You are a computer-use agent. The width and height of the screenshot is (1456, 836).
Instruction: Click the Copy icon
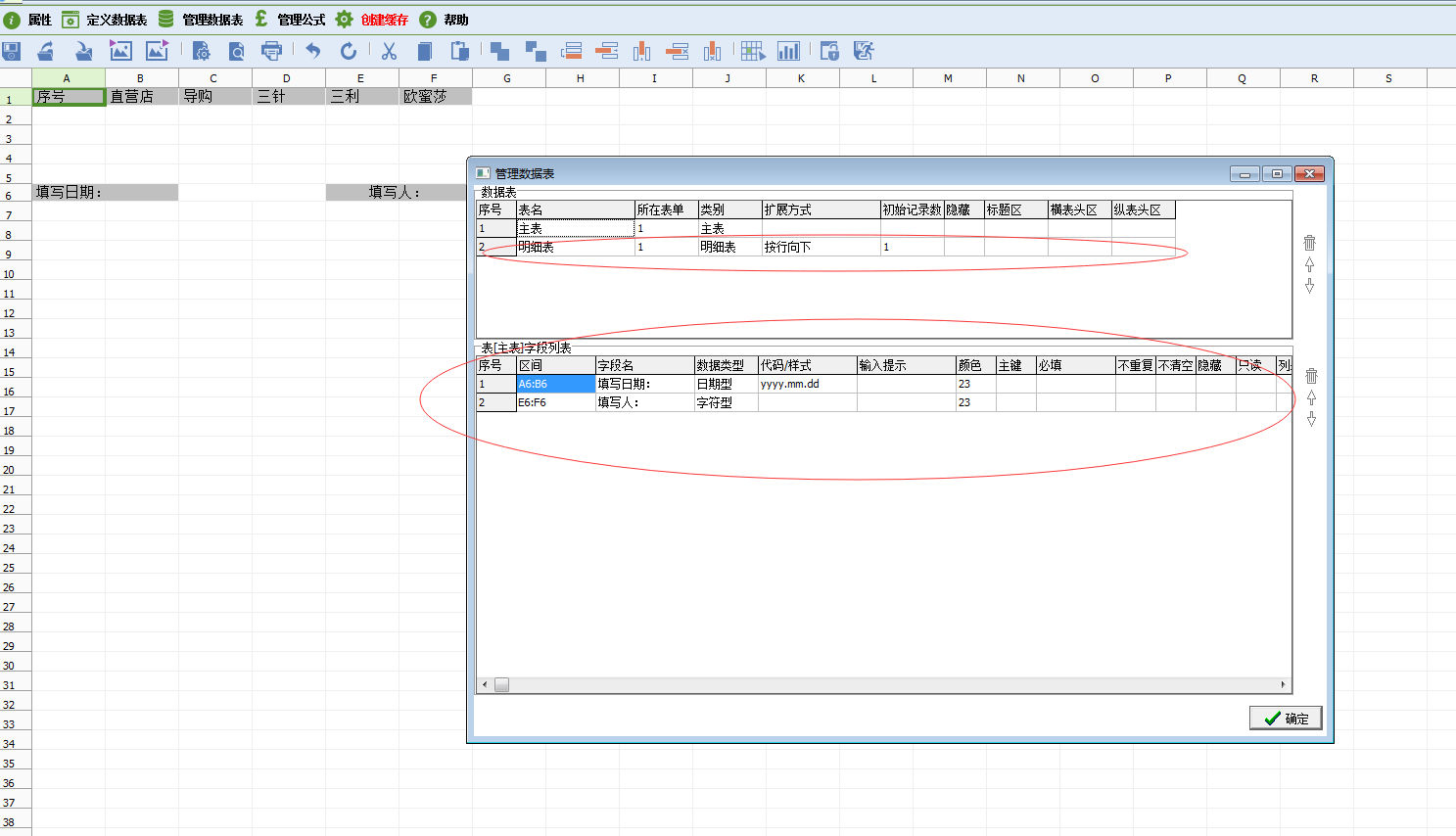(x=424, y=51)
